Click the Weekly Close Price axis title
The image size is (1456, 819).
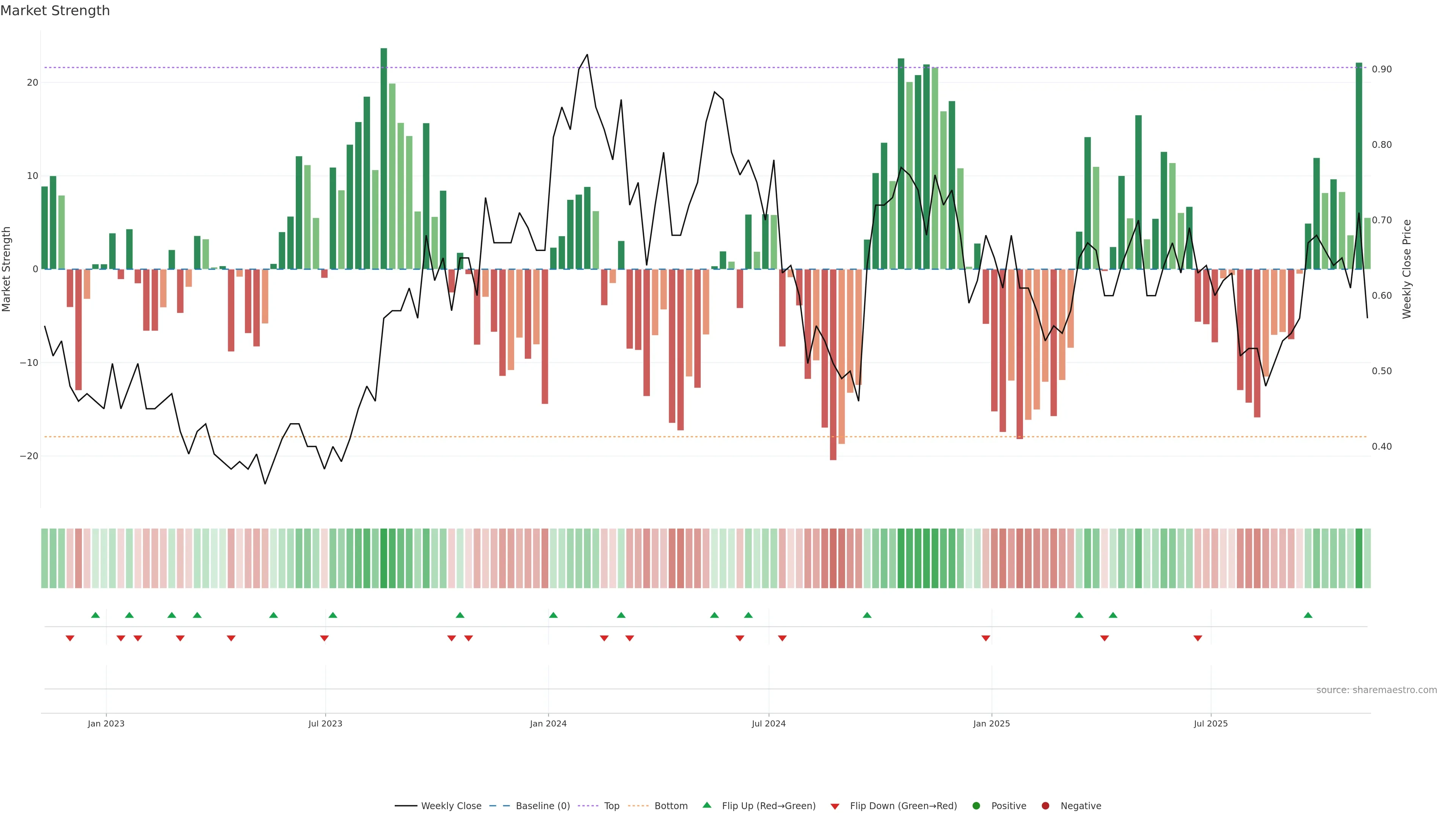pos(1407,269)
